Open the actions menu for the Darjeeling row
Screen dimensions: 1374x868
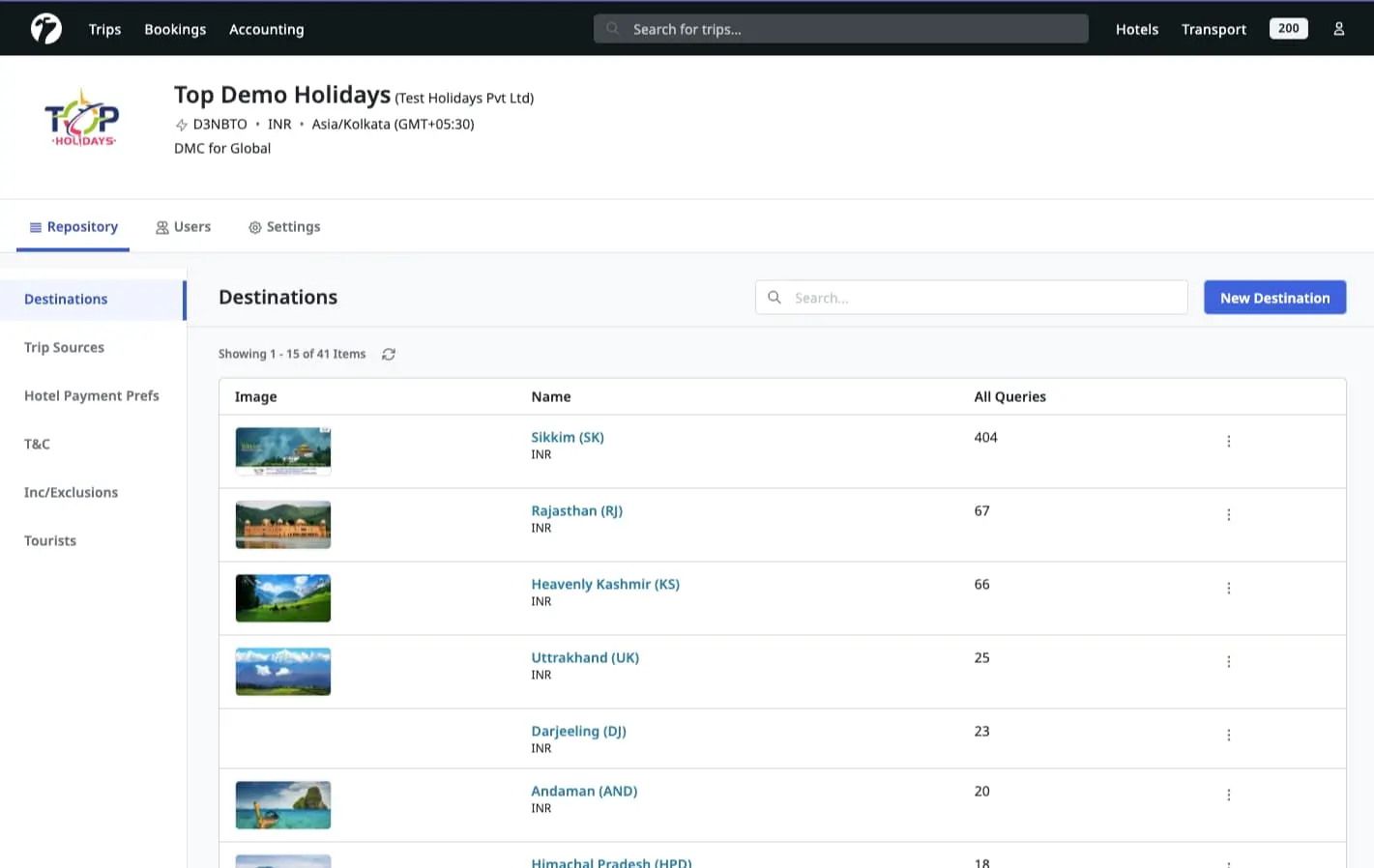click(x=1228, y=735)
